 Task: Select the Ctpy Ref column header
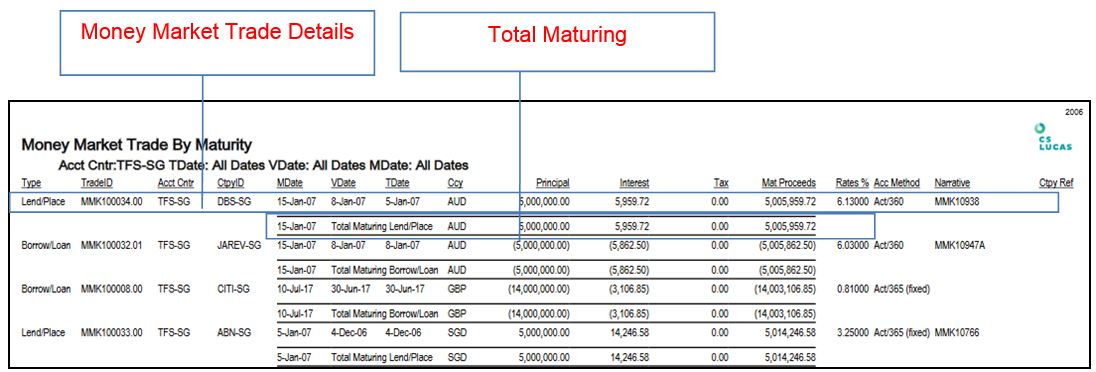point(1055,183)
